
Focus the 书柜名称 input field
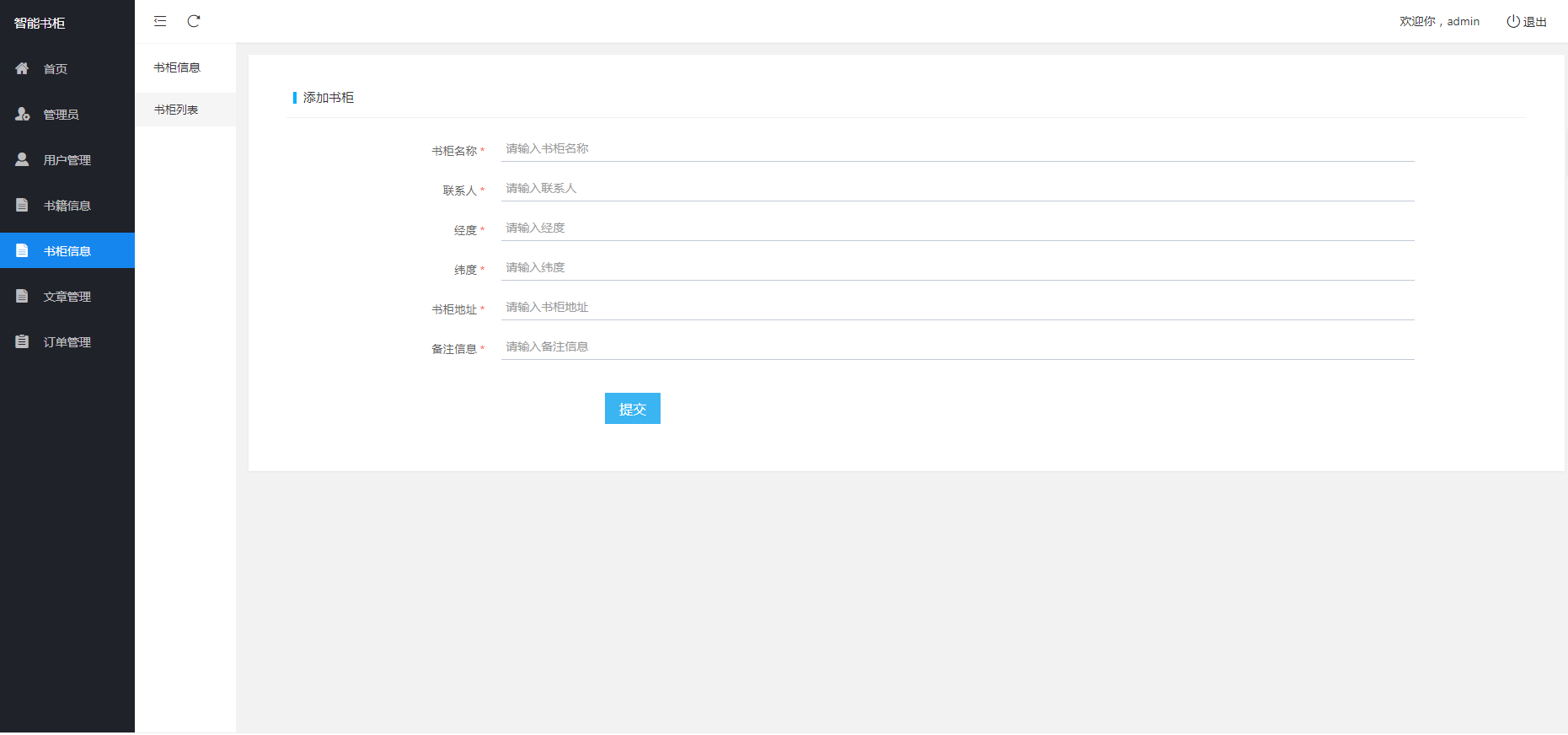pyautogui.click(x=957, y=149)
